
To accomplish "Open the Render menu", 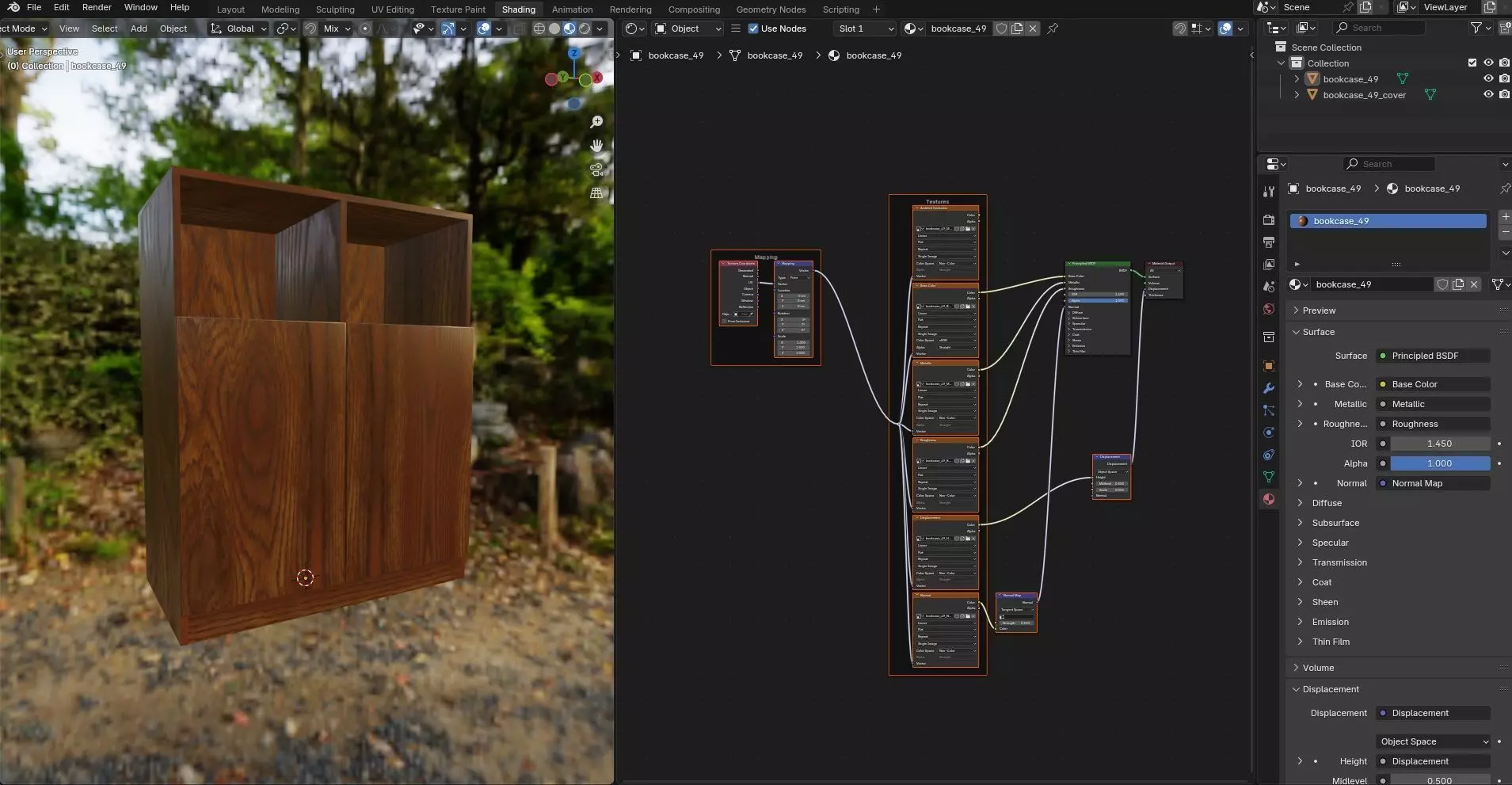I will pos(97,7).
